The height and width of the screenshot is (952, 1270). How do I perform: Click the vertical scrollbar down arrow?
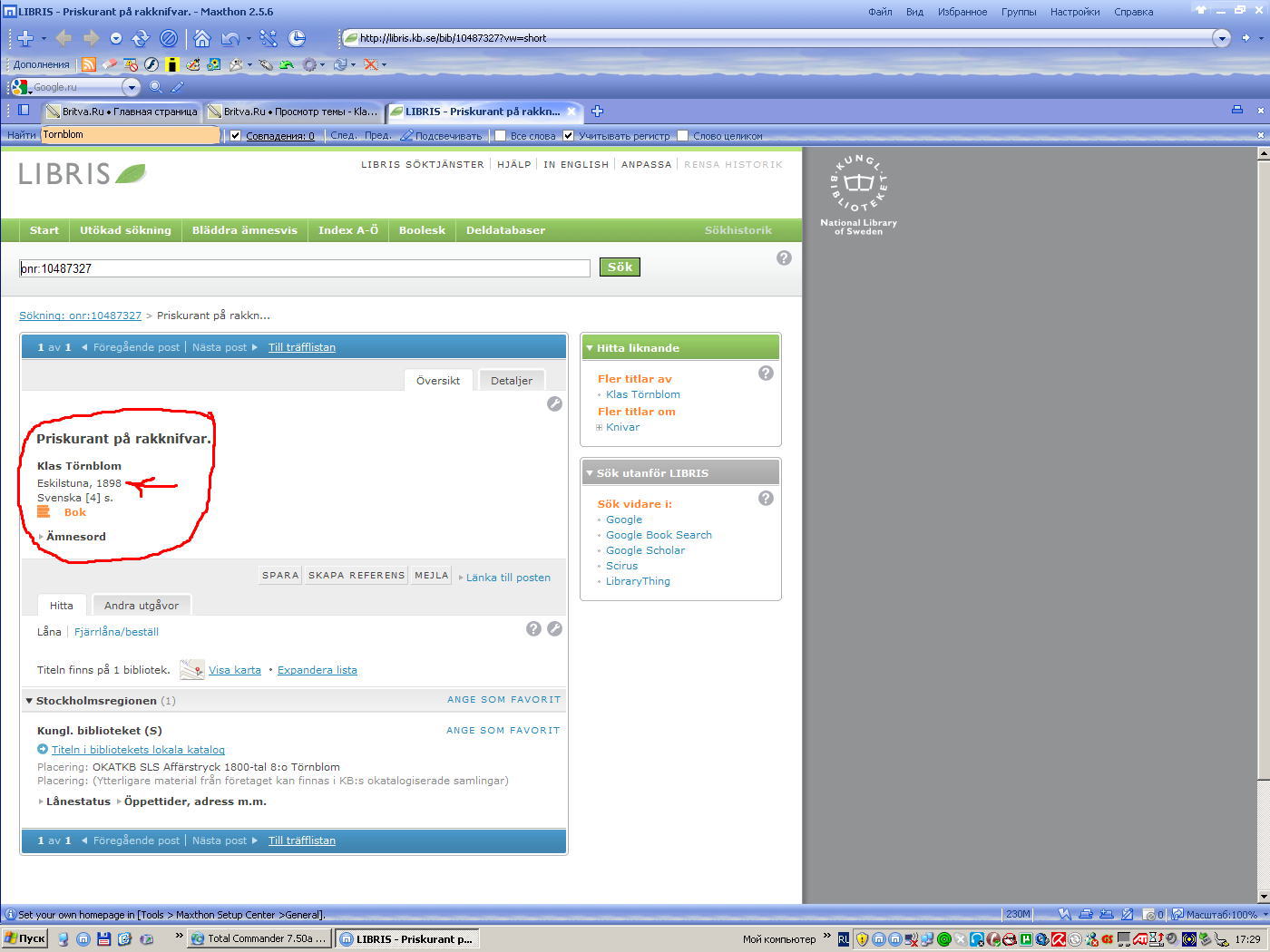1263,896
